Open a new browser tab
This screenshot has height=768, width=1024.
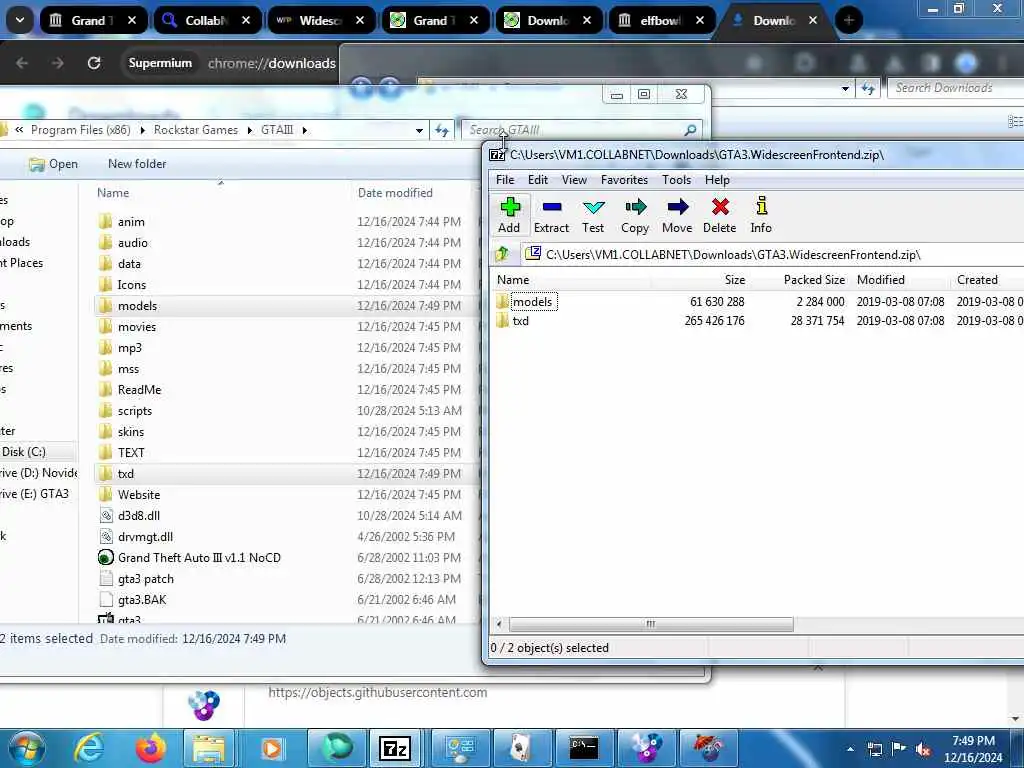(x=848, y=20)
